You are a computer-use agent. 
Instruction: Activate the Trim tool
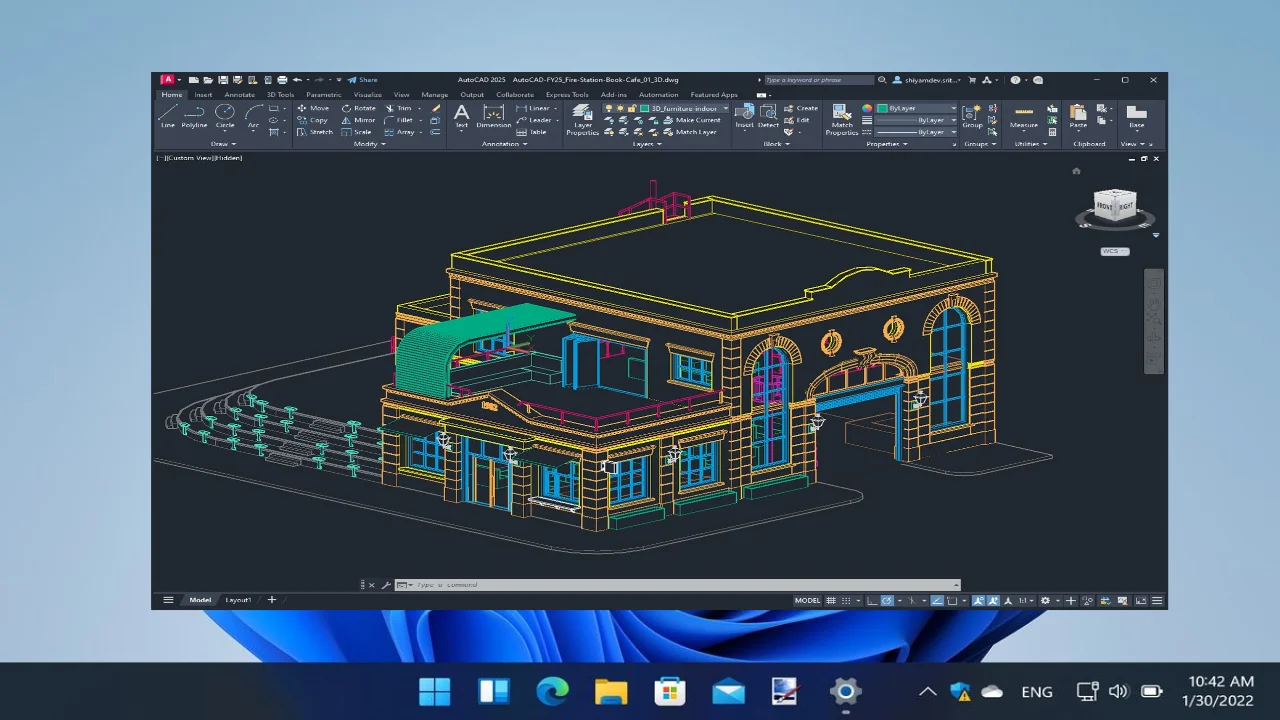click(x=397, y=108)
